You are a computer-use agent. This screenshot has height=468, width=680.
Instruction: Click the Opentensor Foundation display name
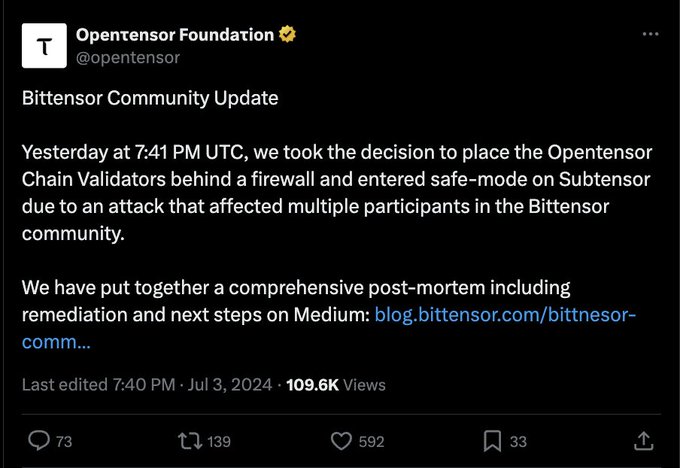175,35
